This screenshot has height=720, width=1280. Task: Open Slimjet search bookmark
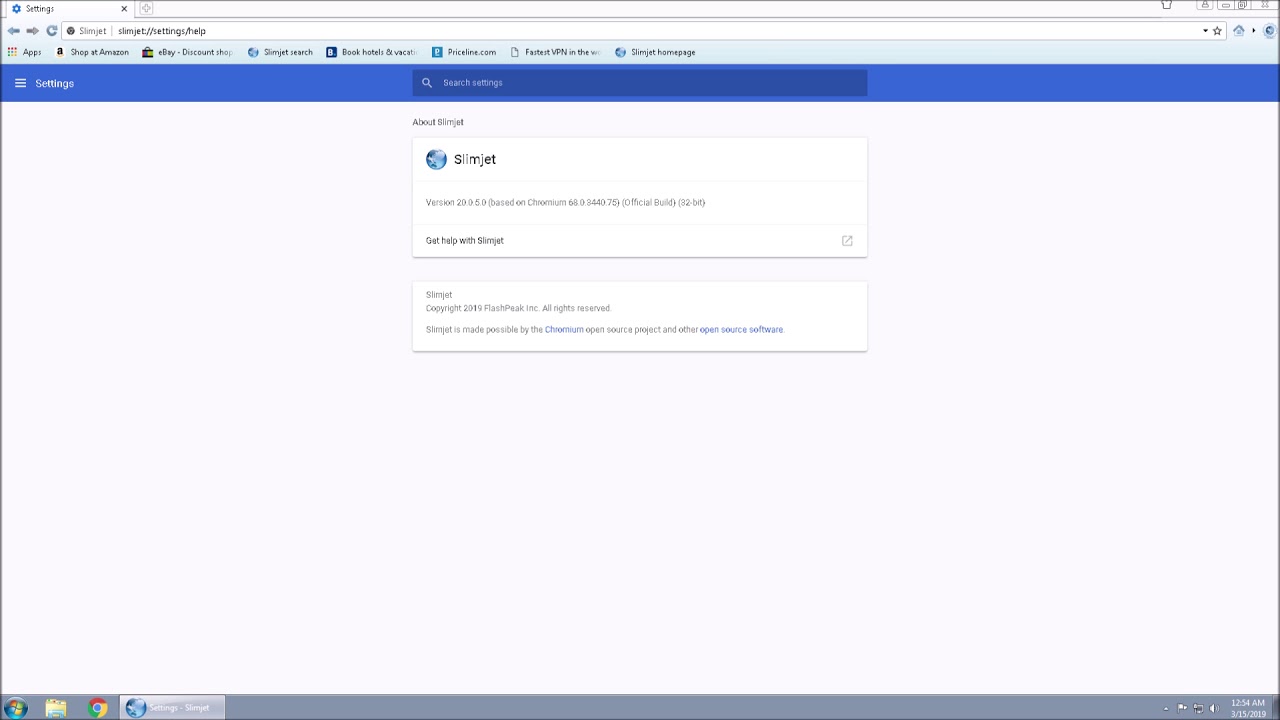tap(280, 52)
